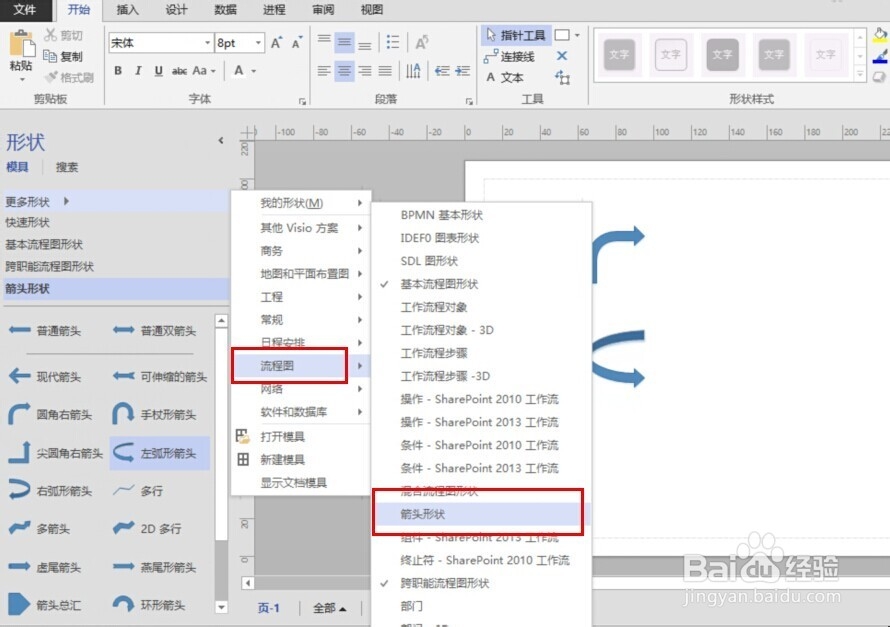890x627 pixels.
Task: Switch to the 插入 (Insert) tab
Action: [x=127, y=10]
